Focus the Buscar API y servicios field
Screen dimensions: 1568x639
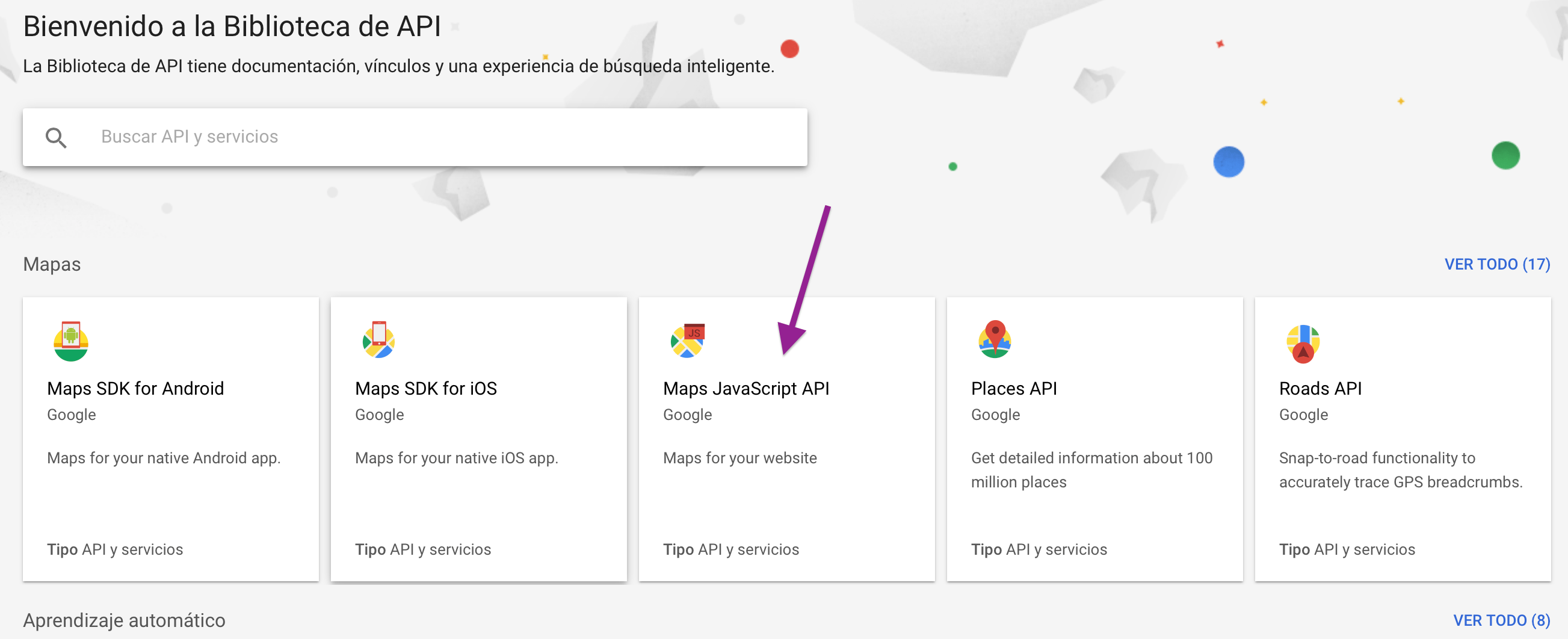pos(415,137)
